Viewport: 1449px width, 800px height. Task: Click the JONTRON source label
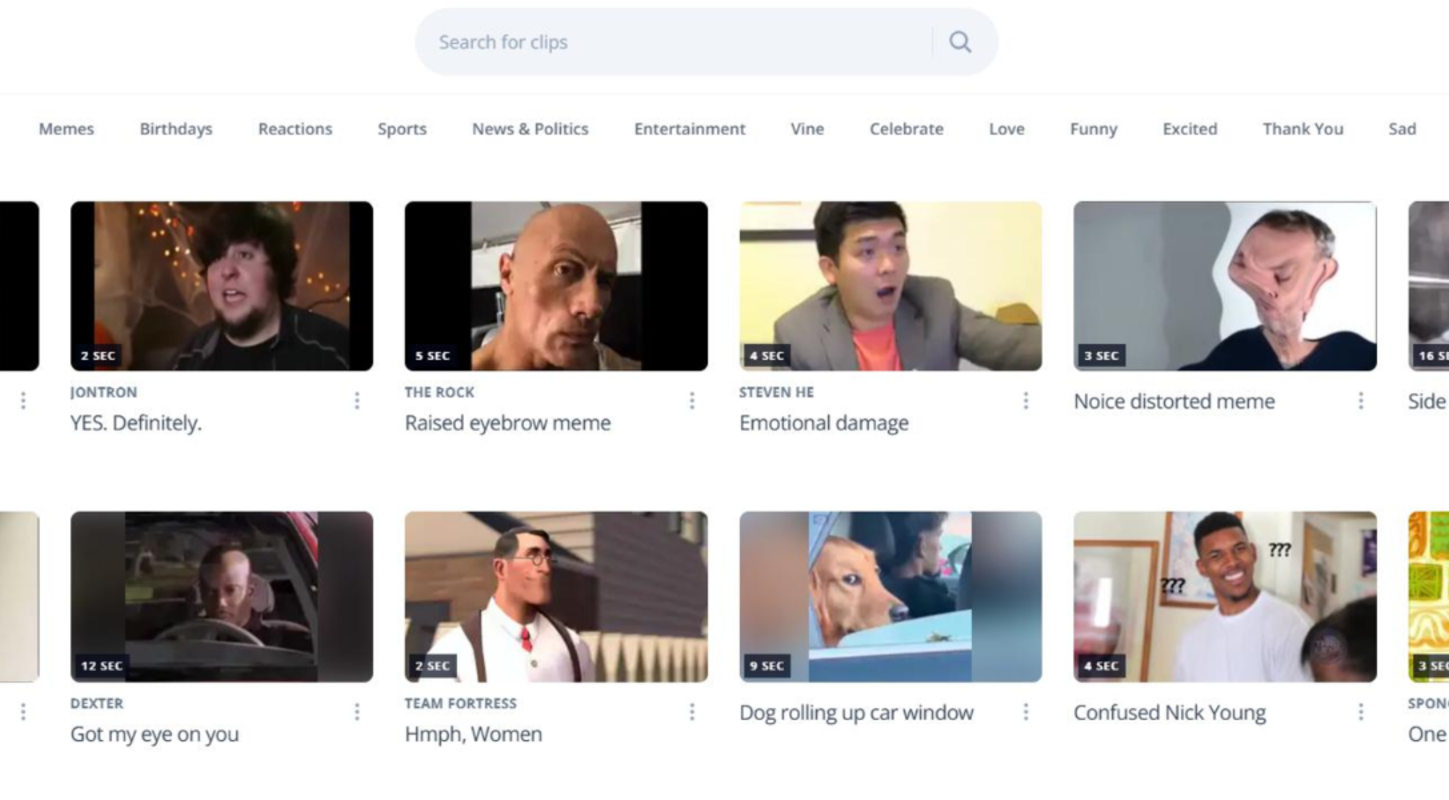tap(104, 392)
